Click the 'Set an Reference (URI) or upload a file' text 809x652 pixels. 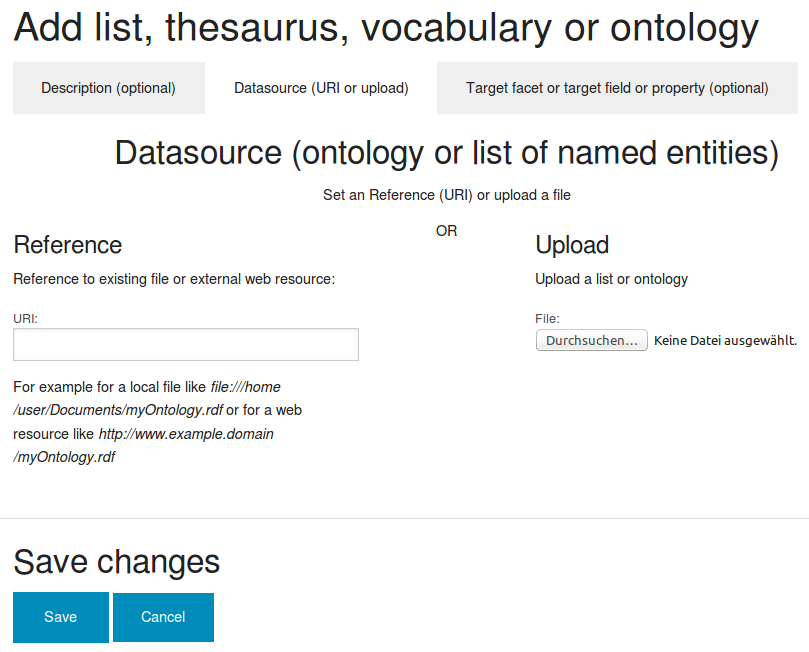tap(447, 195)
